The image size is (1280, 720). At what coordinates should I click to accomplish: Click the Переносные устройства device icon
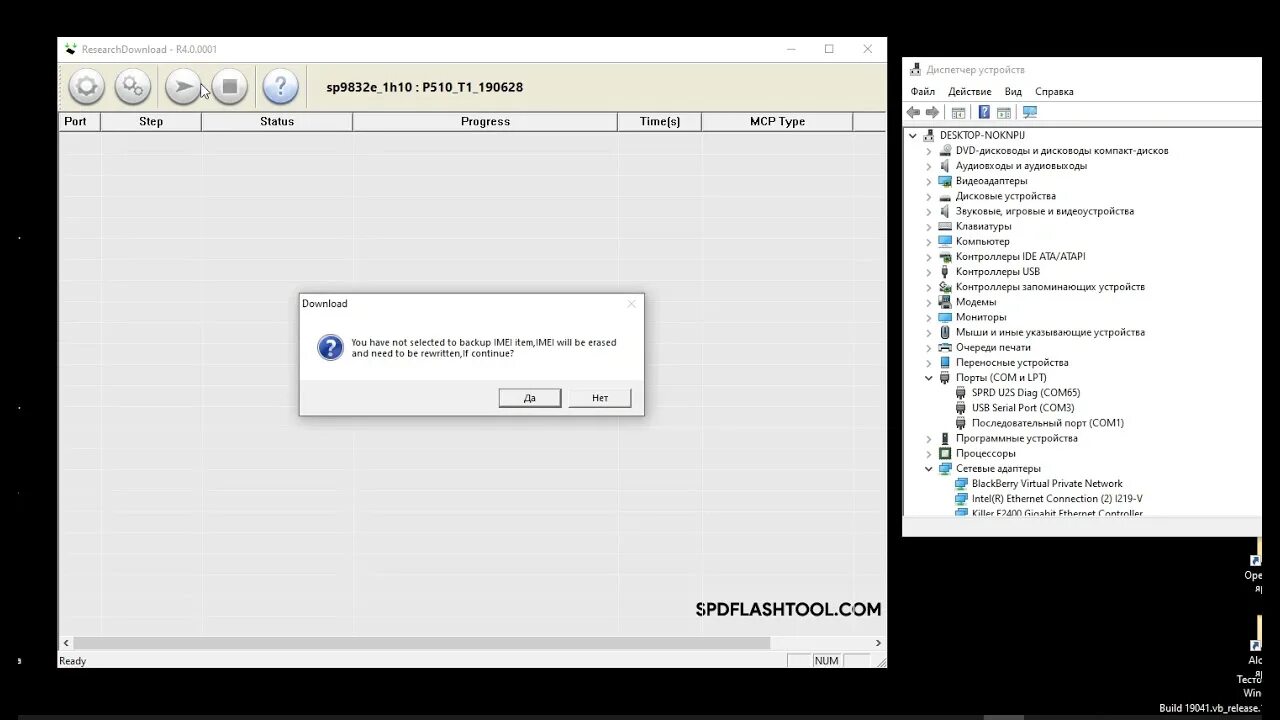coord(945,362)
